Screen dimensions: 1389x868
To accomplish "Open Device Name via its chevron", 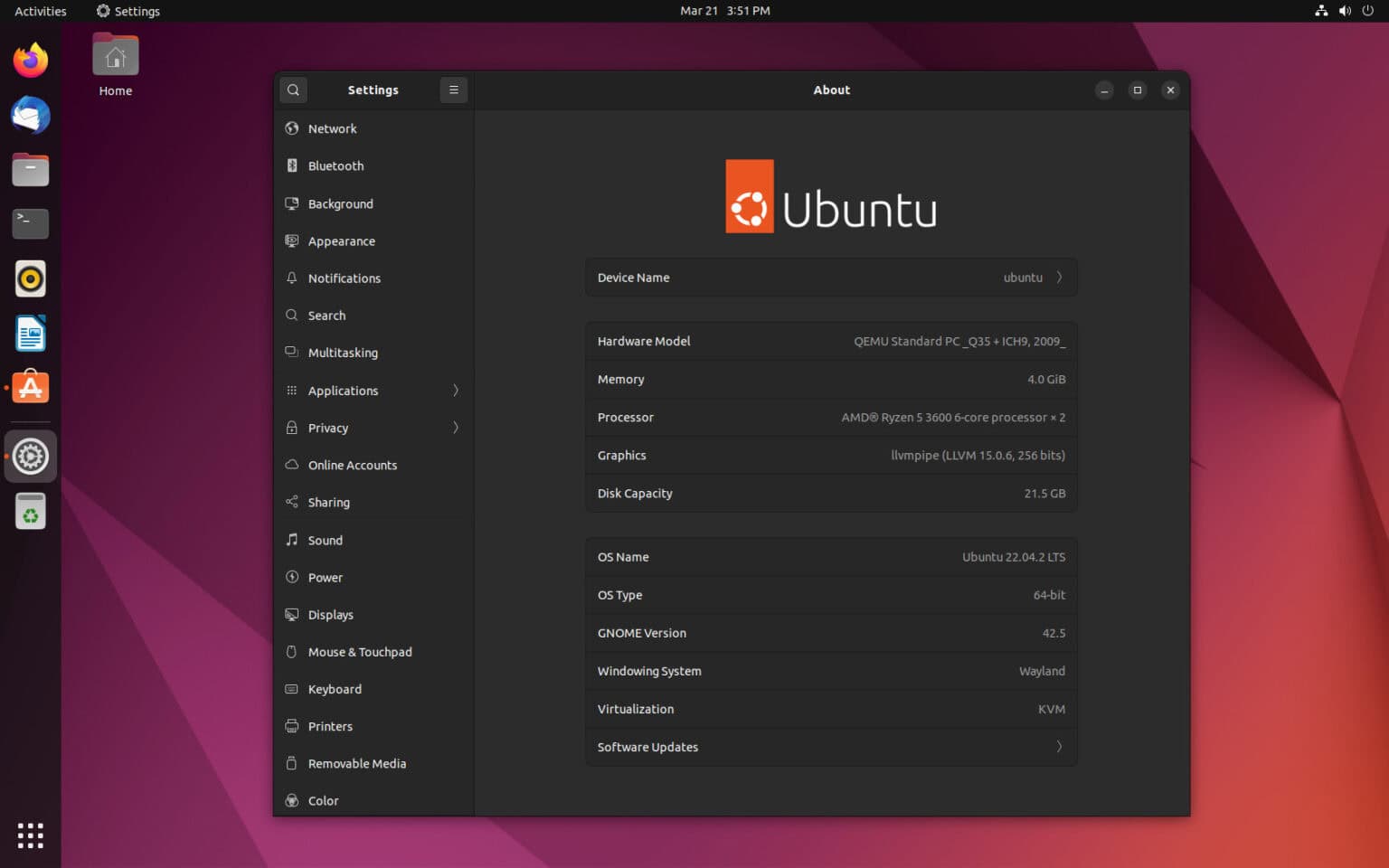I will (1059, 278).
